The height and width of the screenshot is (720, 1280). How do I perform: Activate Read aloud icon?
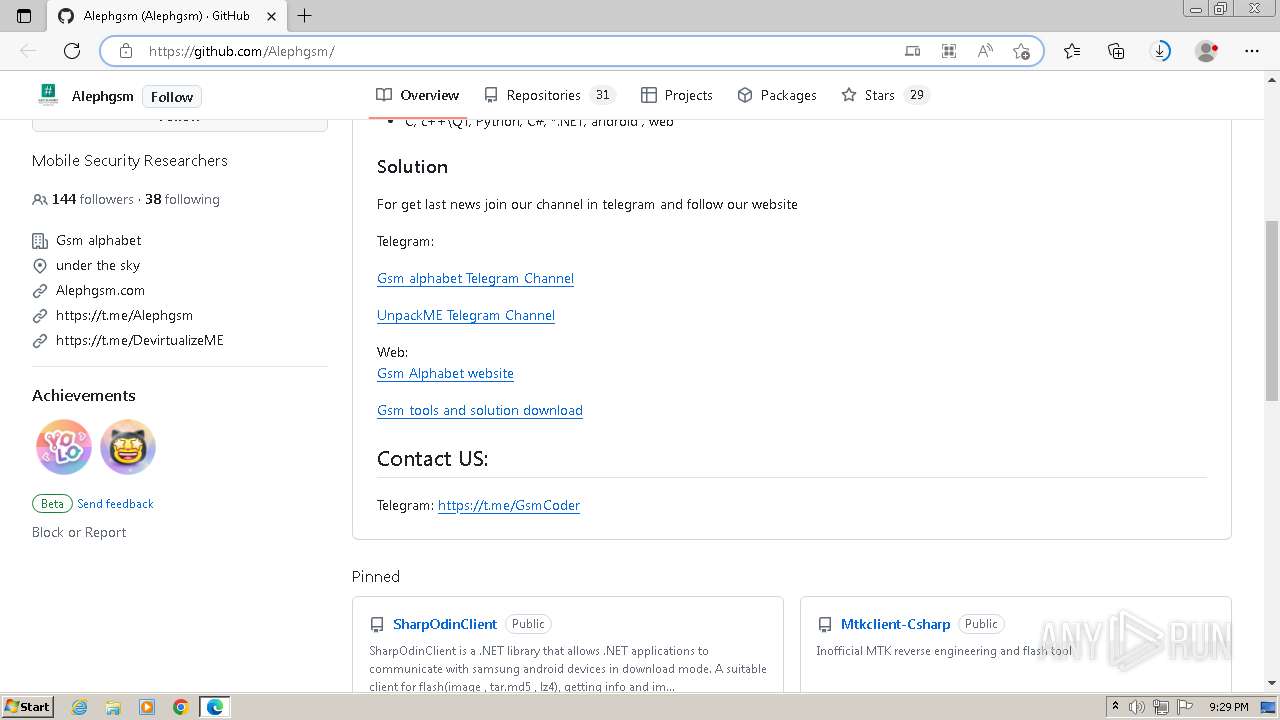click(x=985, y=51)
